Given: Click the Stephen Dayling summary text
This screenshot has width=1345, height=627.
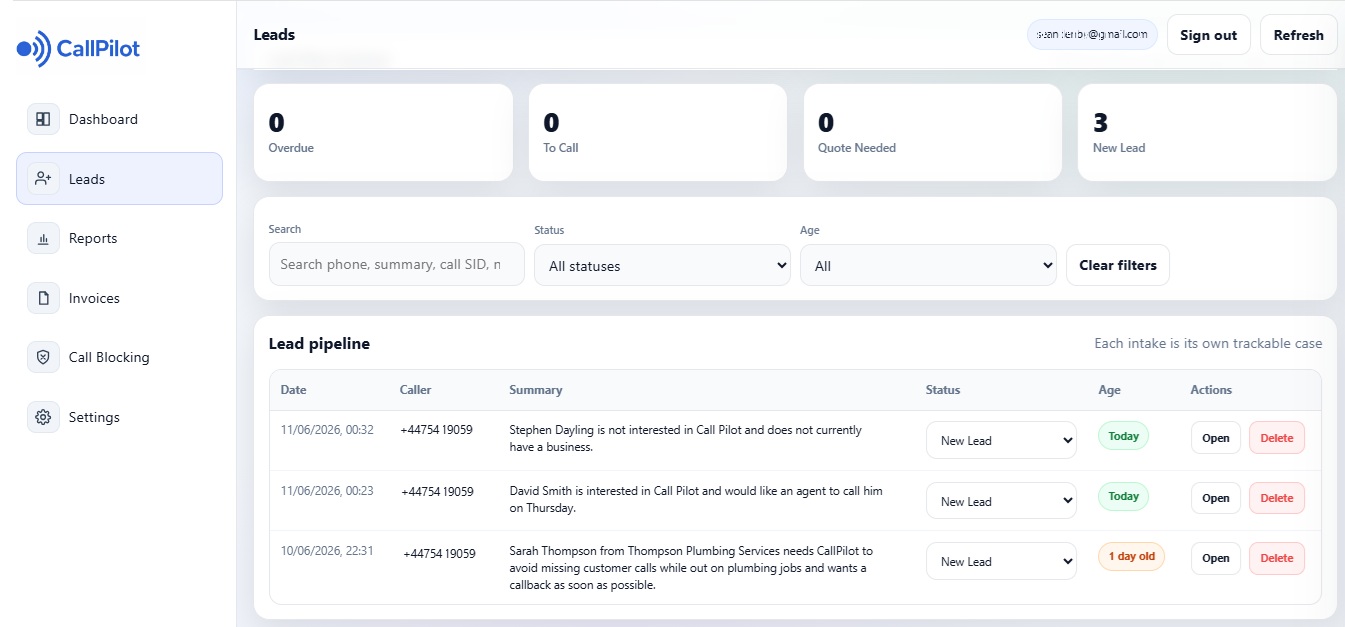Looking at the screenshot, I should (x=685, y=439).
